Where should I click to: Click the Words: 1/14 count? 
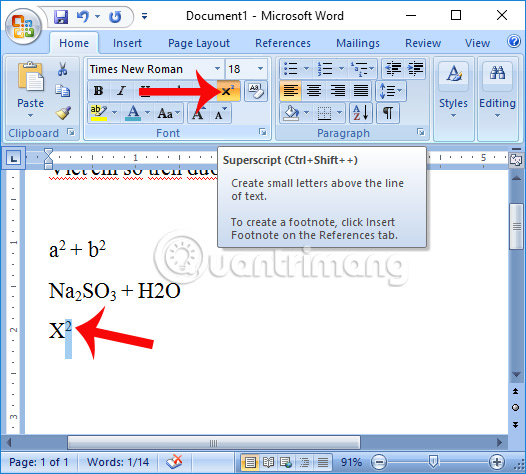(x=118, y=462)
